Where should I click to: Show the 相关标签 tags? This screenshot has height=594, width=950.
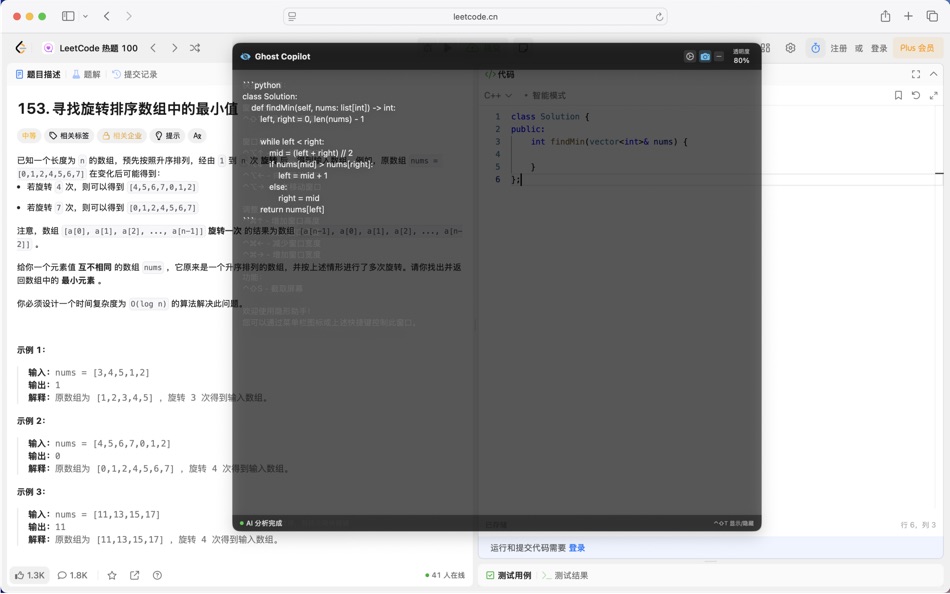tap(69, 136)
